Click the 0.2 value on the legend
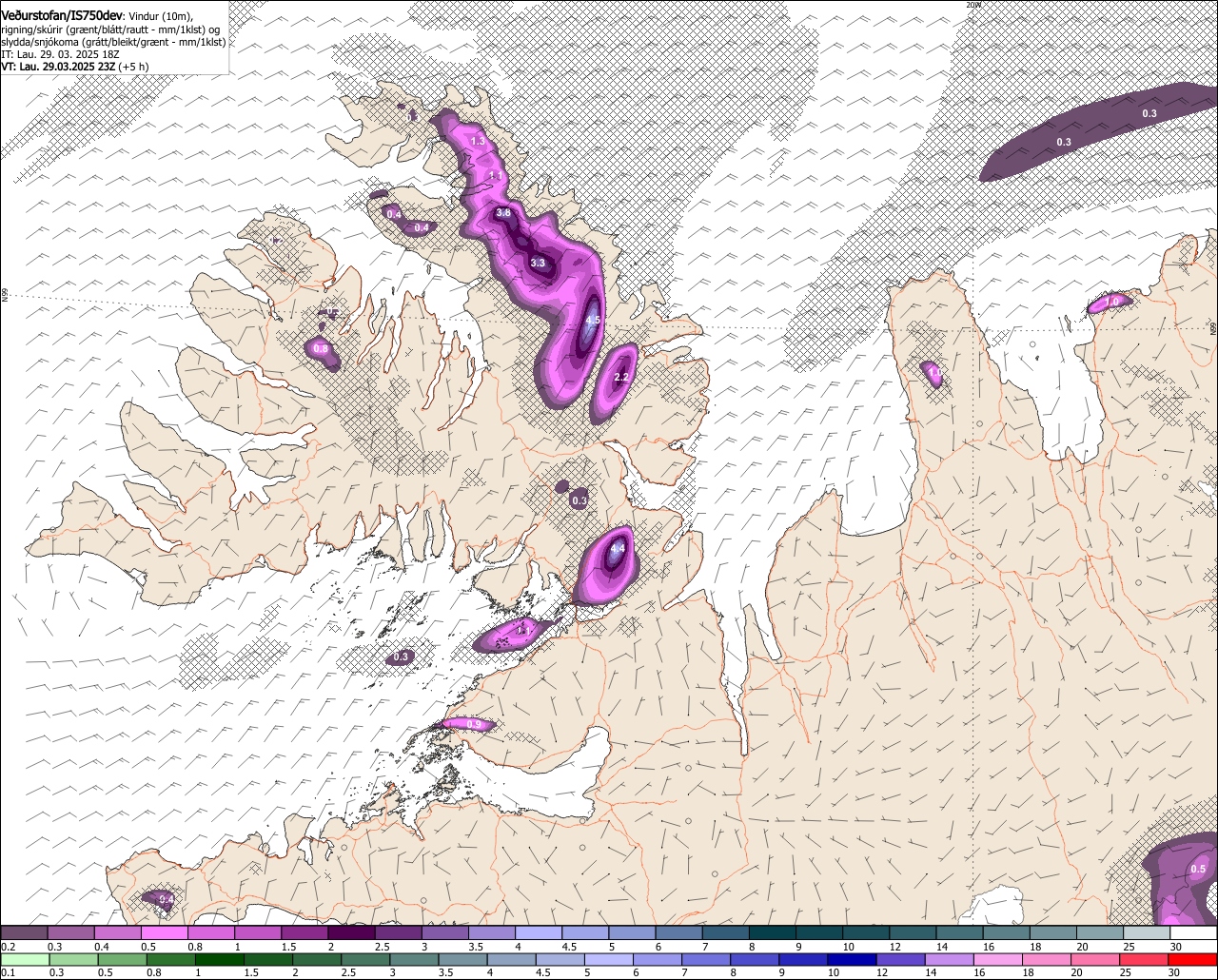The image size is (1218, 980). (9, 948)
